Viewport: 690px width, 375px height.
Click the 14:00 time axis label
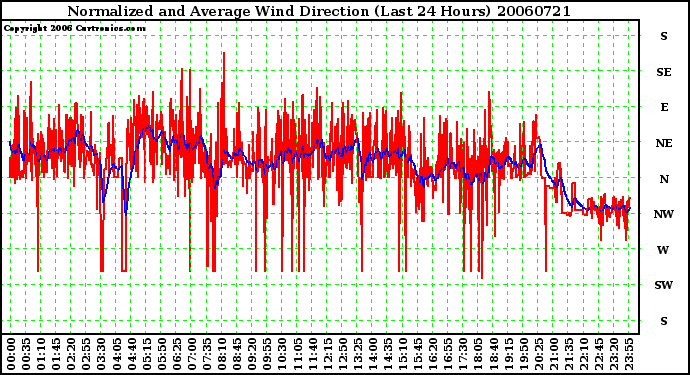coord(373,354)
